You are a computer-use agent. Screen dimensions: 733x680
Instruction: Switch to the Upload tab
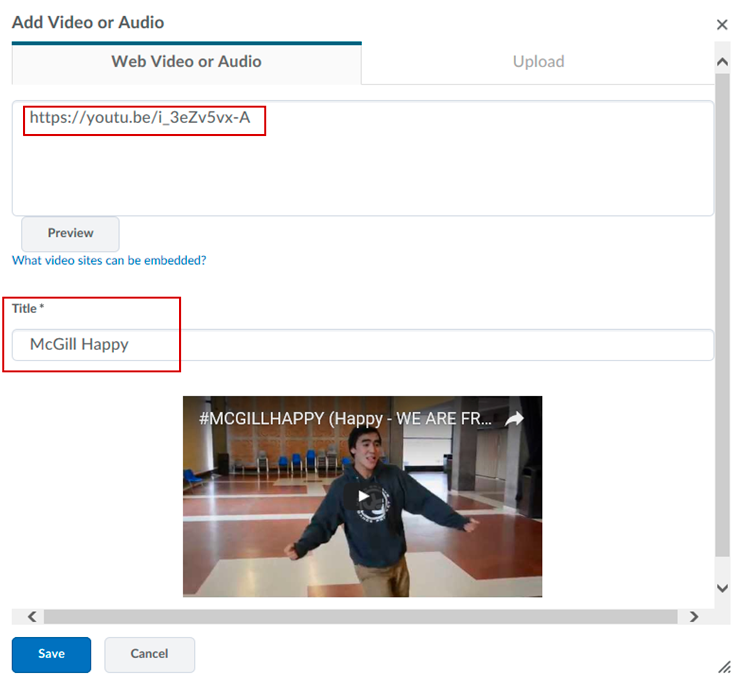tap(538, 62)
